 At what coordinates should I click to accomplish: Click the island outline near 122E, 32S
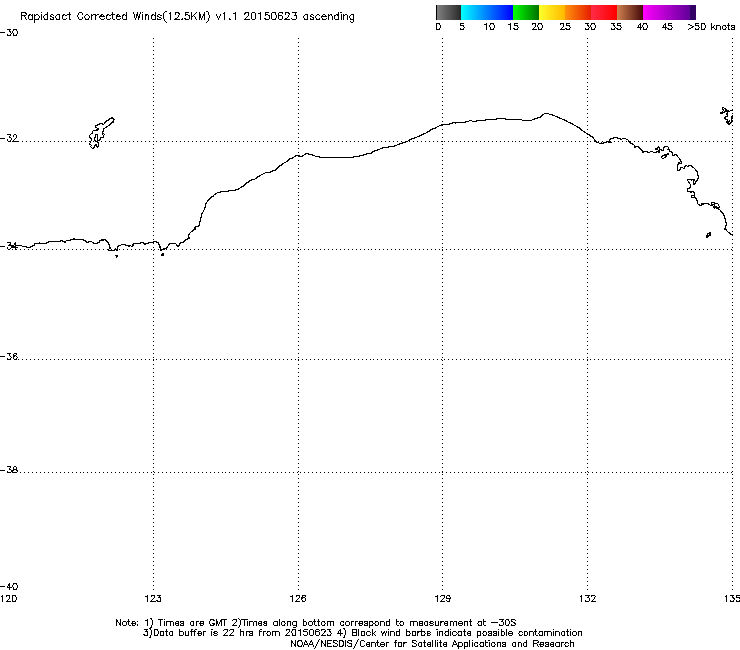[x=101, y=133]
